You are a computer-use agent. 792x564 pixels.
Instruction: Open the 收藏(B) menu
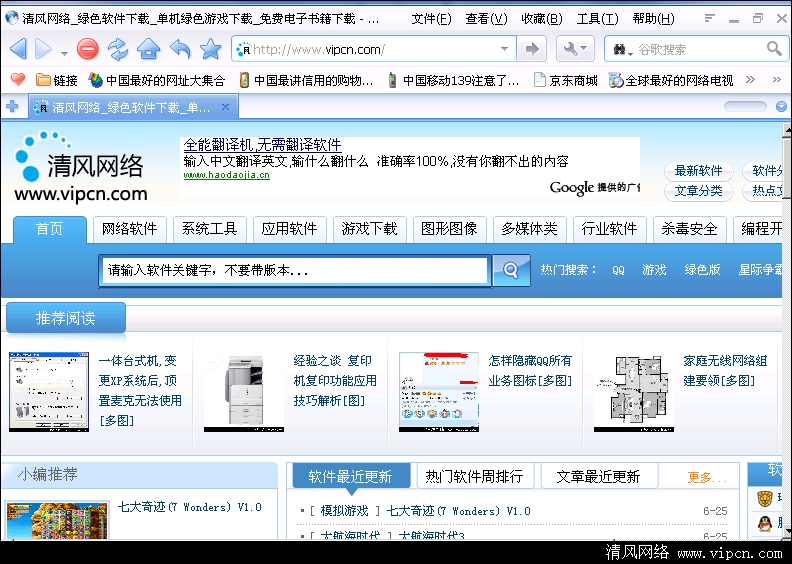tap(541, 19)
